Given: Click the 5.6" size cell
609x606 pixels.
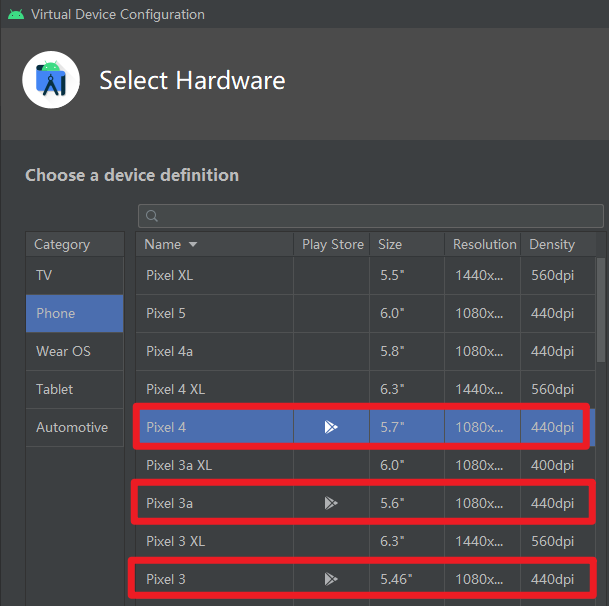Looking at the screenshot, I should (x=407, y=503).
